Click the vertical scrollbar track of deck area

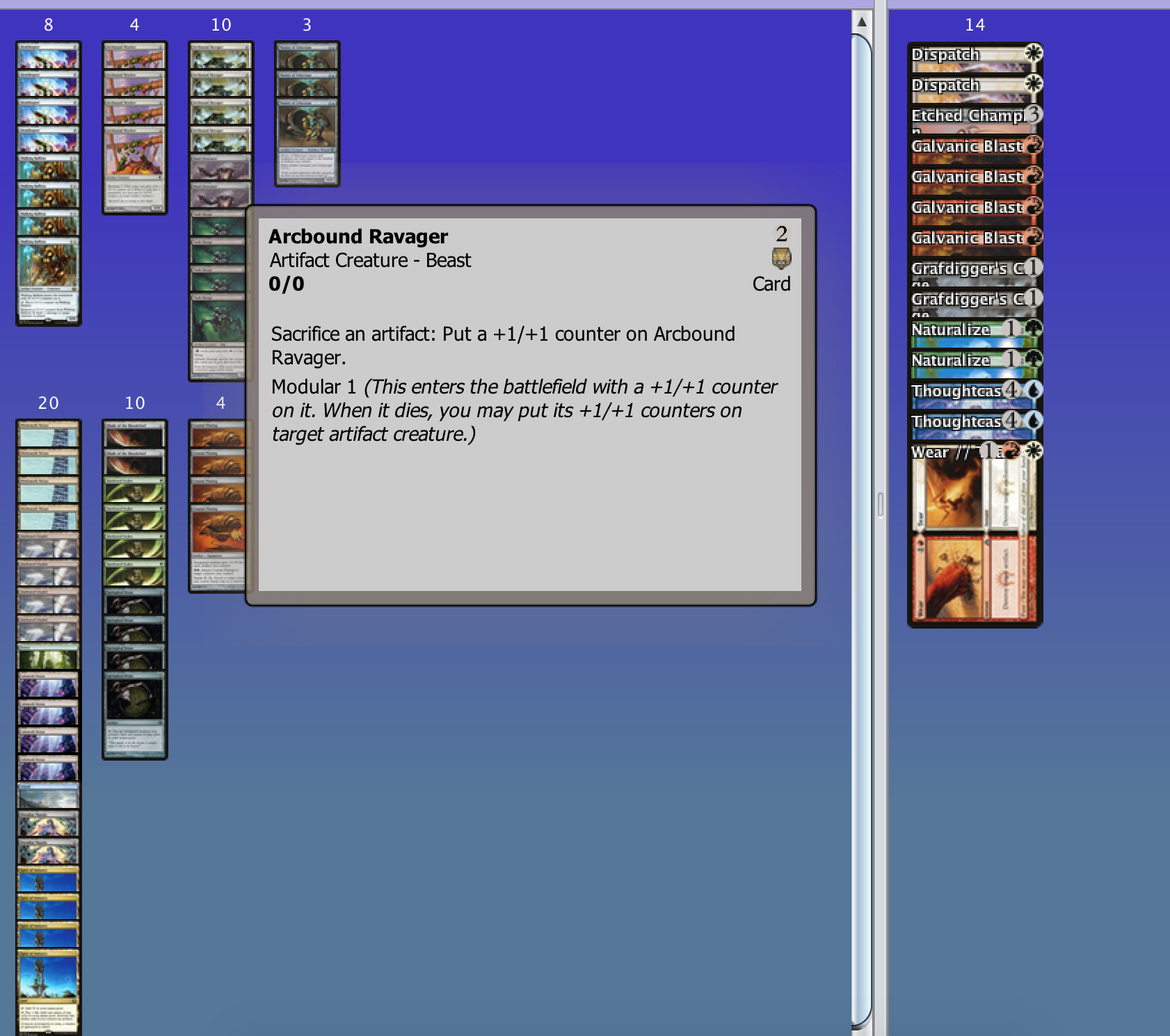tap(862, 528)
